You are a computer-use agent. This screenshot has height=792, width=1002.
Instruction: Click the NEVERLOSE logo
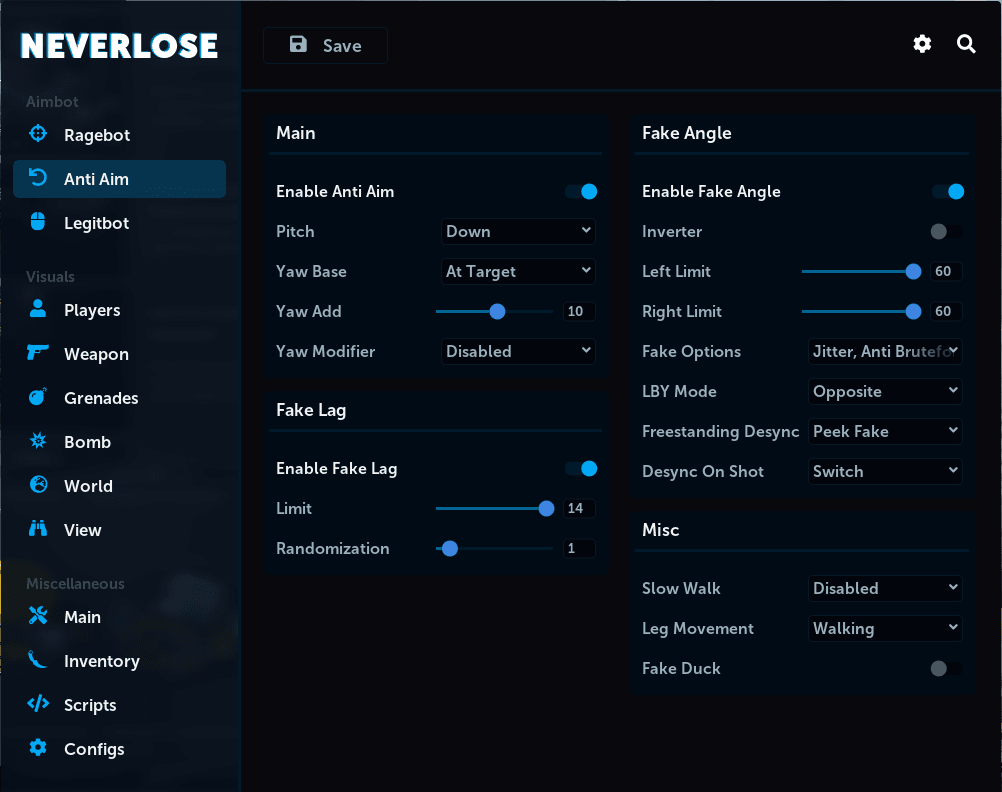[119, 46]
